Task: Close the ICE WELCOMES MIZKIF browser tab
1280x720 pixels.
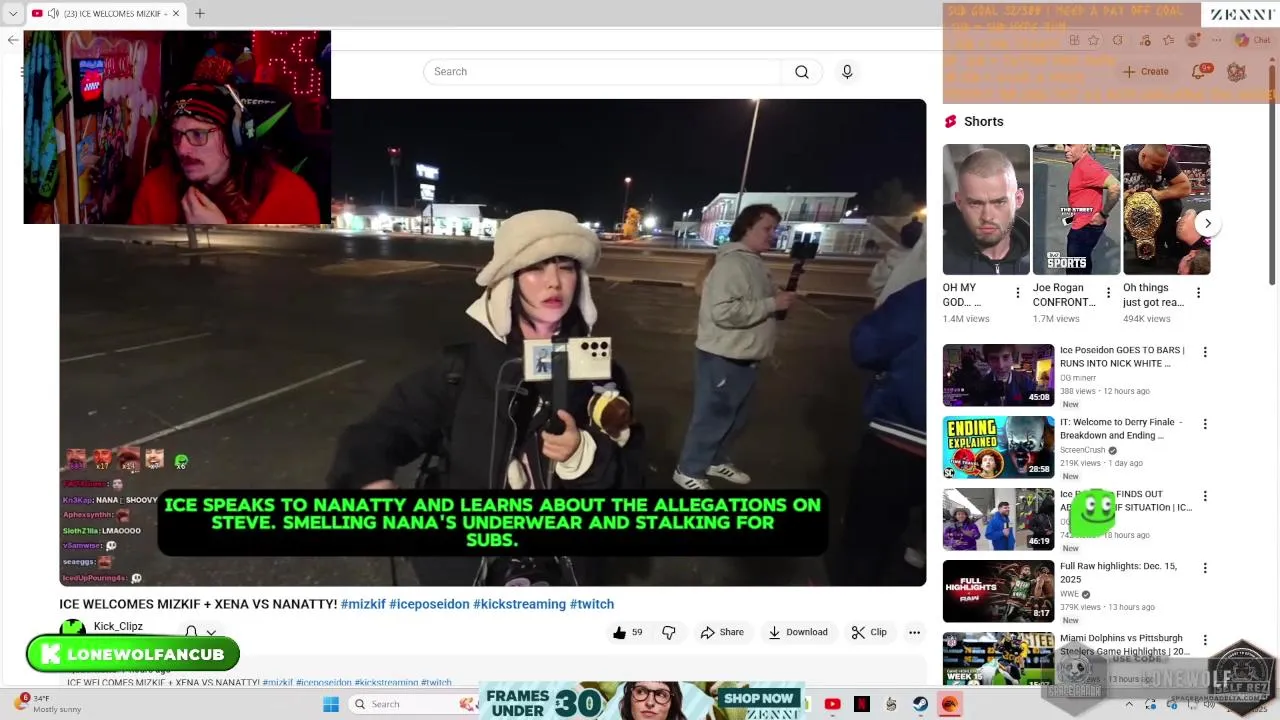Action: (176, 14)
